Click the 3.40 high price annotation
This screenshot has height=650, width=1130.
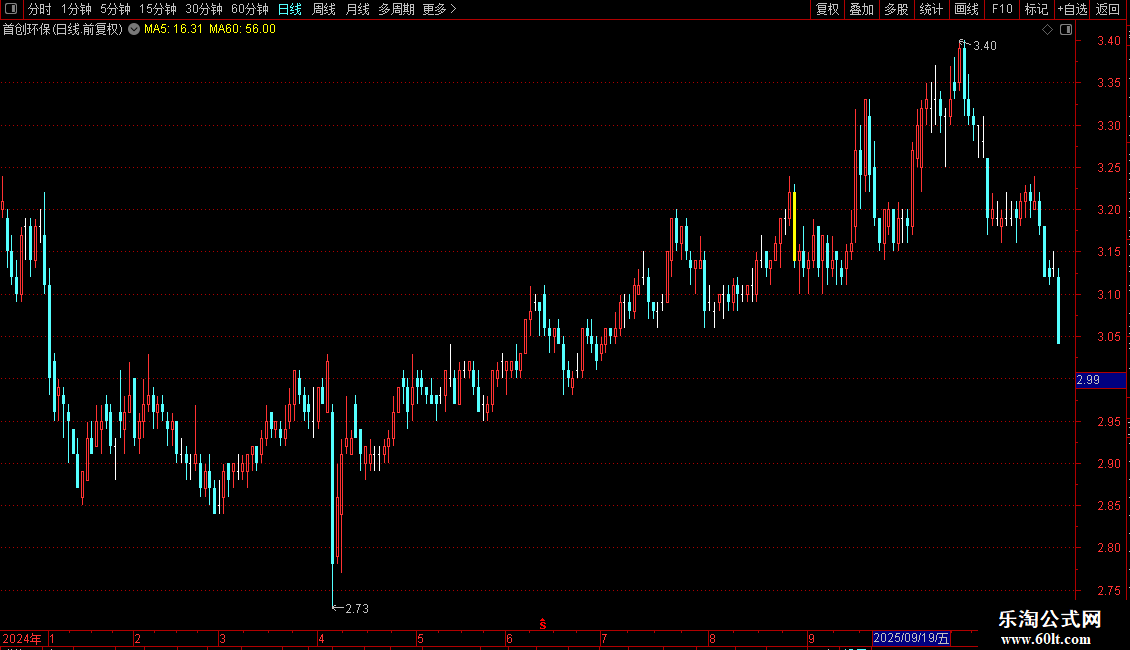[984, 46]
